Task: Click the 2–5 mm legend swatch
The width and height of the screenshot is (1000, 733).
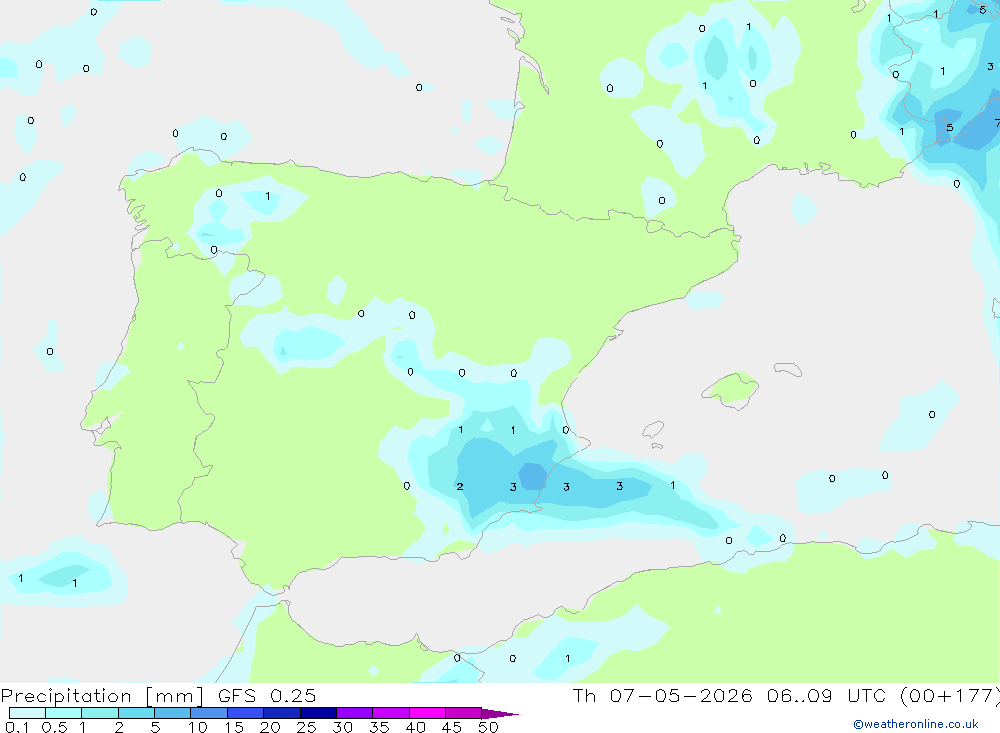Action: pos(136,713)
